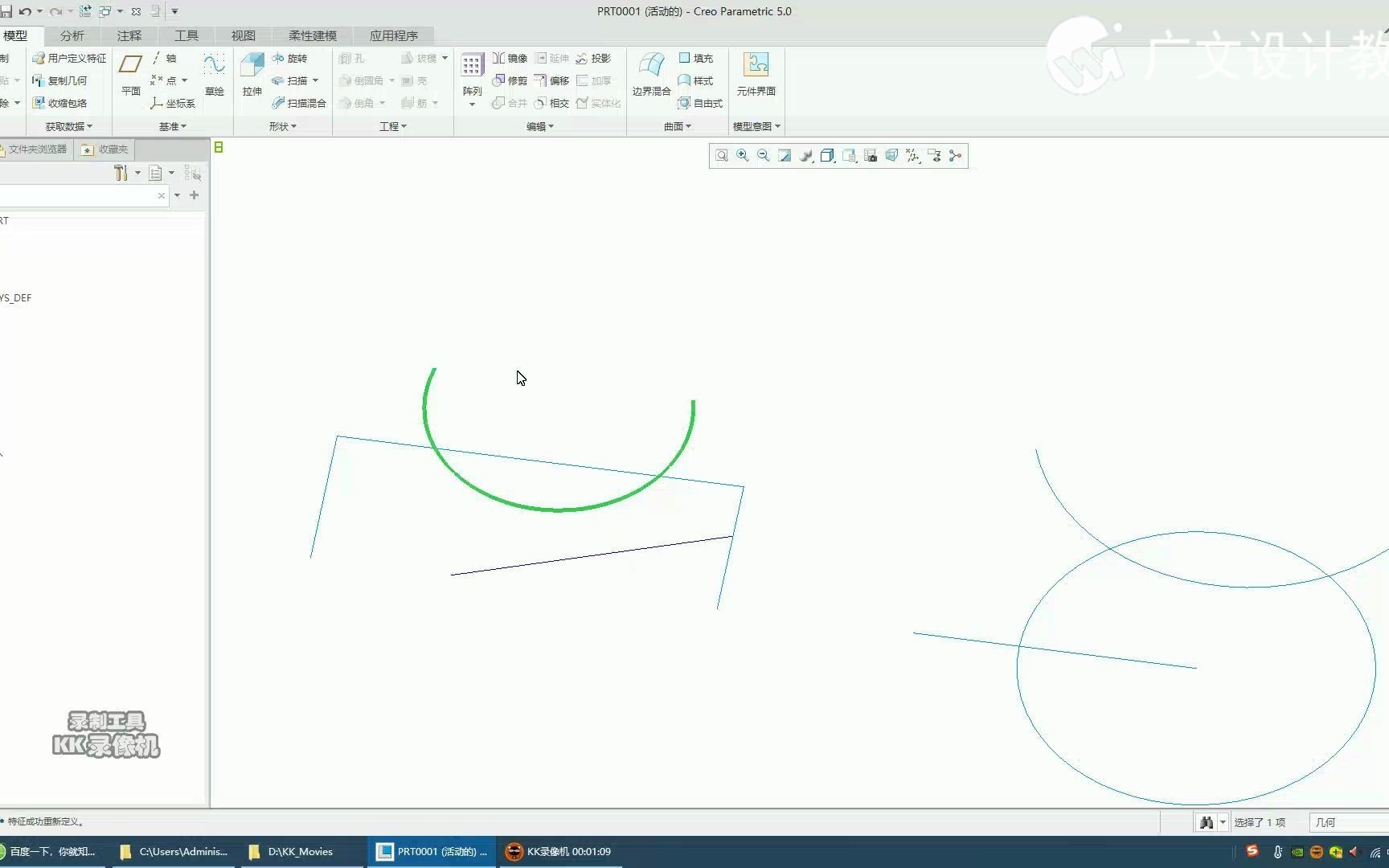Create a datum 平面 (Plane)
1389x868 pixels.
tap(130, 73)
